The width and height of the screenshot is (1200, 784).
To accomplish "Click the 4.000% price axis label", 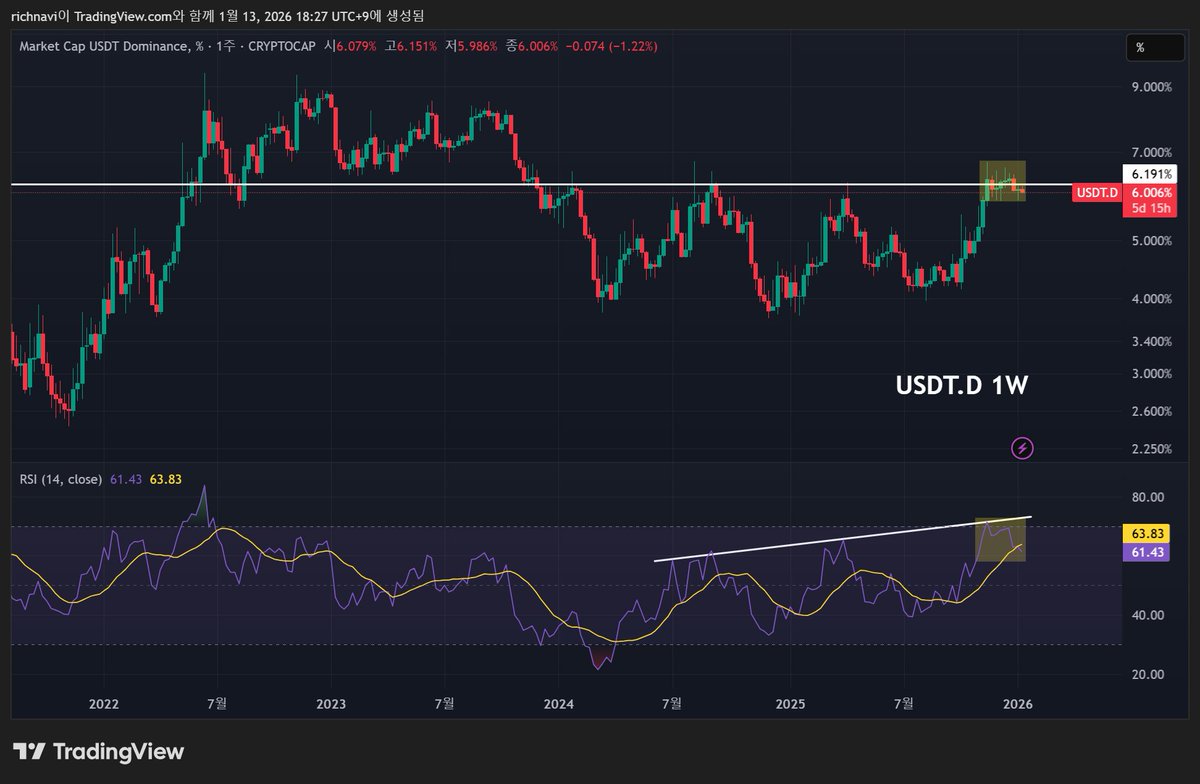I will tap(1150, 299).
